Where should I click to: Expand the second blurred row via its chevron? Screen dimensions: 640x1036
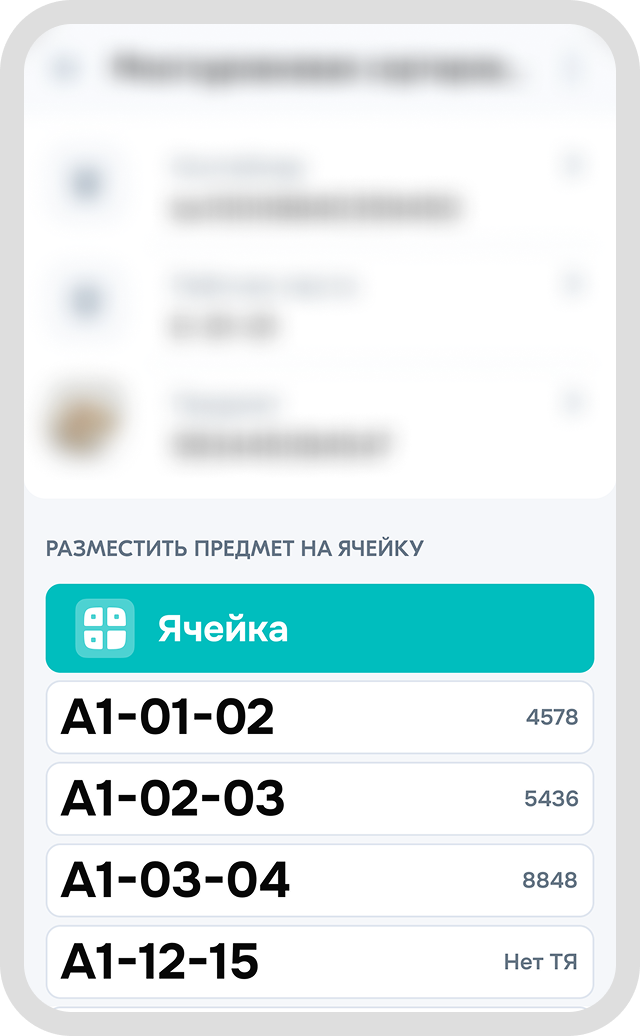[x=573, y=285]
